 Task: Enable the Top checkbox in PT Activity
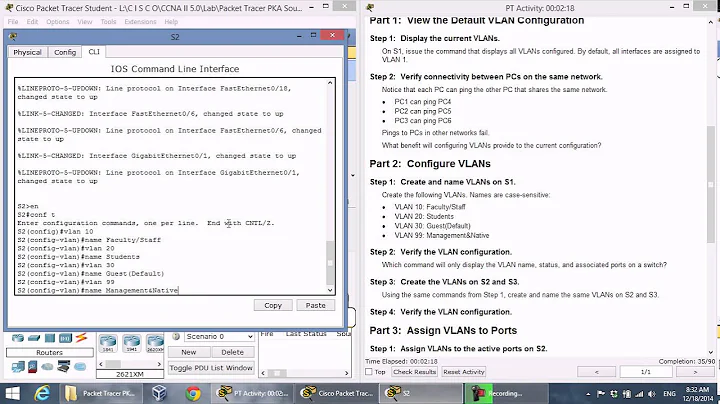coord(369,372)
